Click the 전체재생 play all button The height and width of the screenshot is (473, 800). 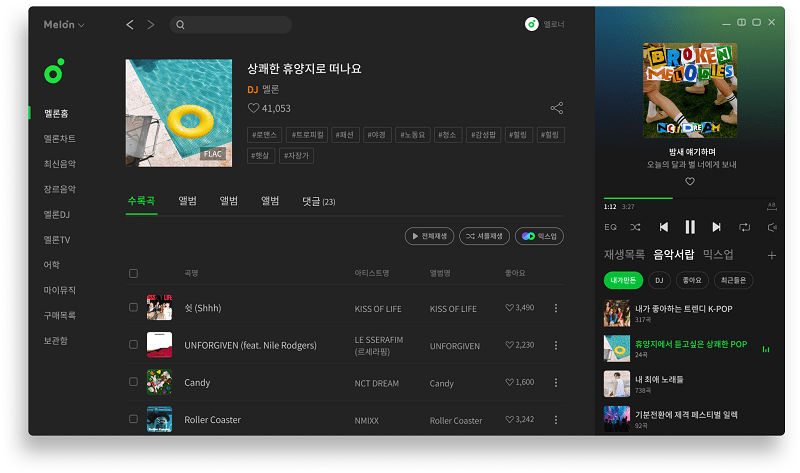(x=429, y=236)
